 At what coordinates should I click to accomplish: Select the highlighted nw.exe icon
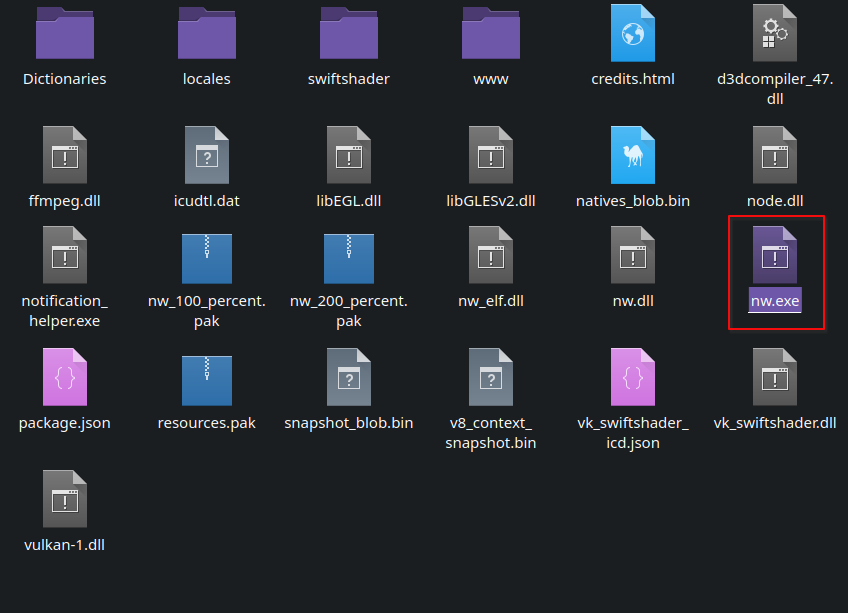[775, 255]
